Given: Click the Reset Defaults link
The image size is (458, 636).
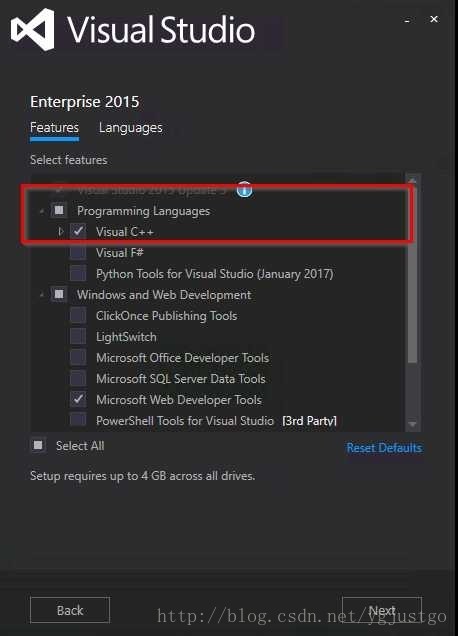Looking at the screenshot, I should pyautogui.click(x=384, y=448).
